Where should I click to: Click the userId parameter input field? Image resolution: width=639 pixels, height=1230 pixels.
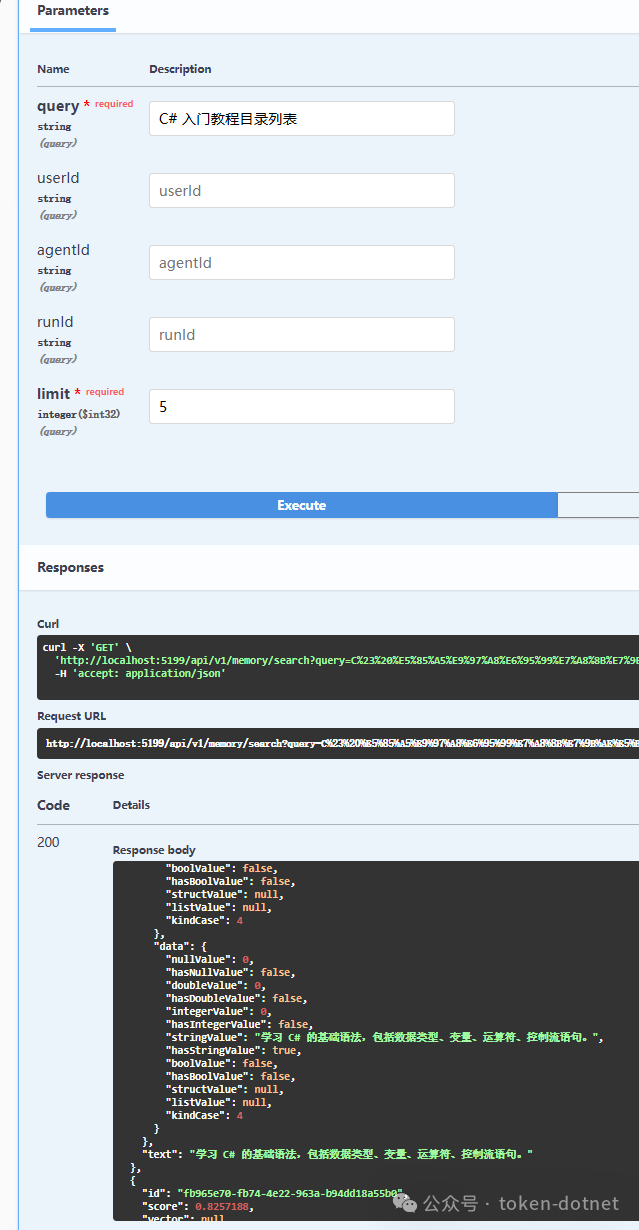[300, 190]
